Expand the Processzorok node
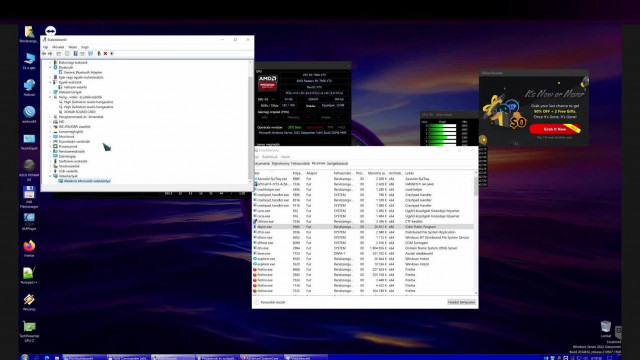Image resolution: width=640 pixels, height=360 pixels. coord(50,146)
